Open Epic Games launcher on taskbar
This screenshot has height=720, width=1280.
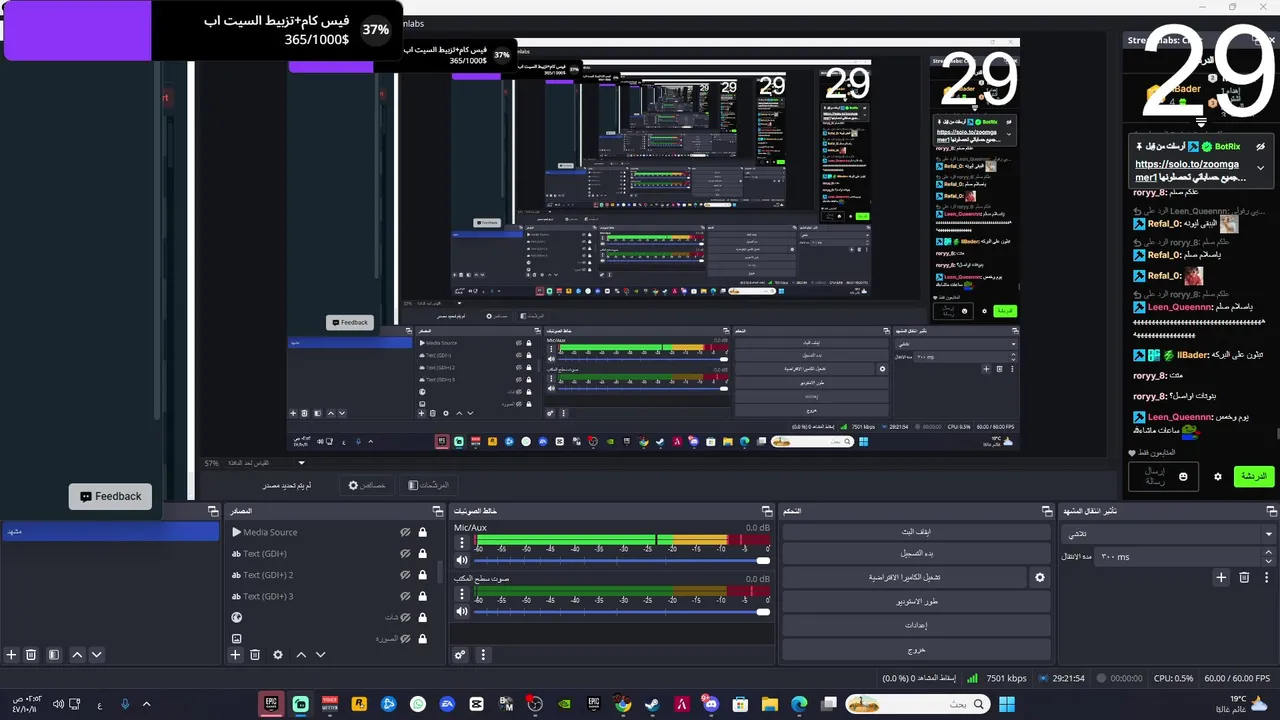coord(270,704)
